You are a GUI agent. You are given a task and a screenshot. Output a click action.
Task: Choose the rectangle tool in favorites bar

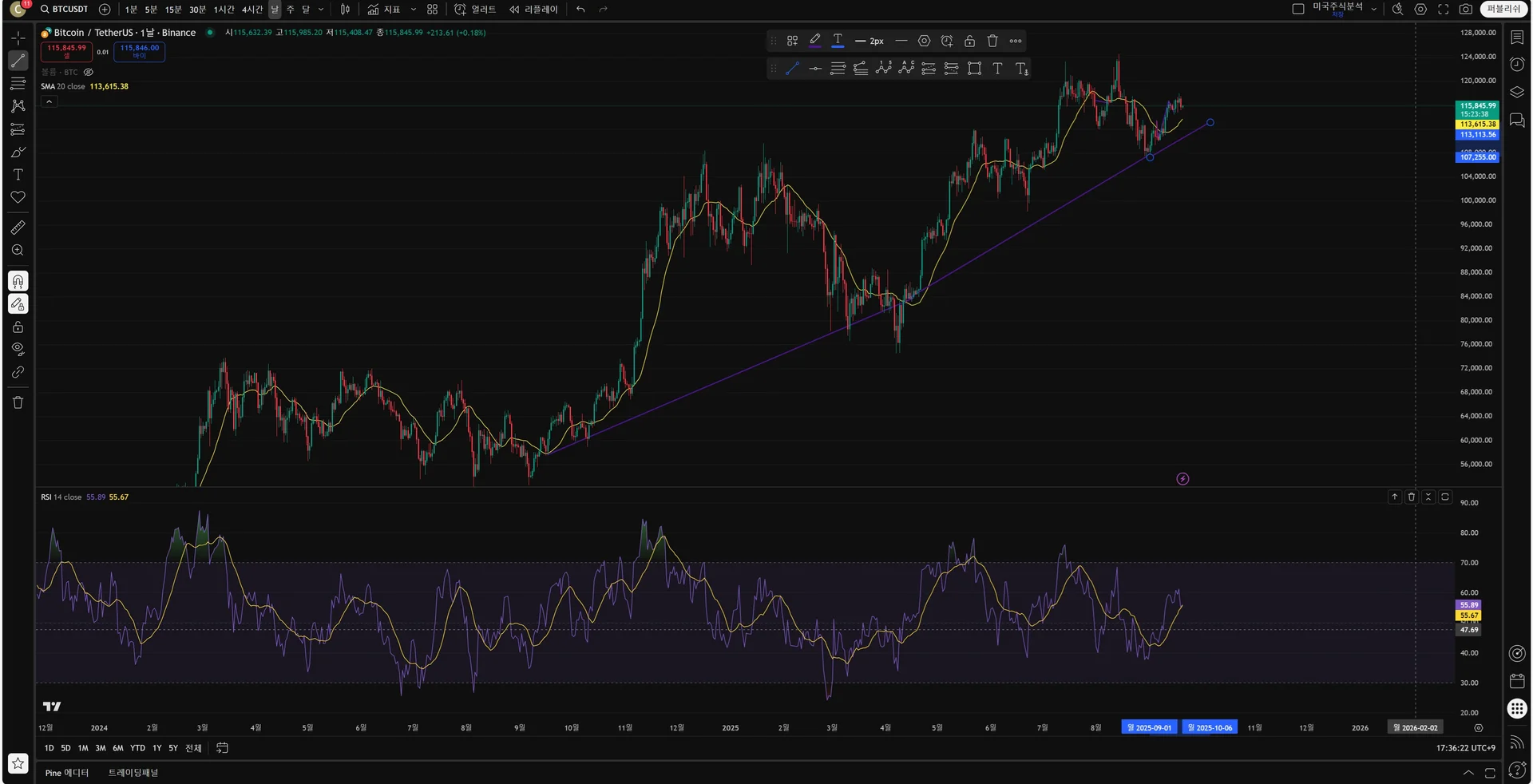tap(974, 69)
